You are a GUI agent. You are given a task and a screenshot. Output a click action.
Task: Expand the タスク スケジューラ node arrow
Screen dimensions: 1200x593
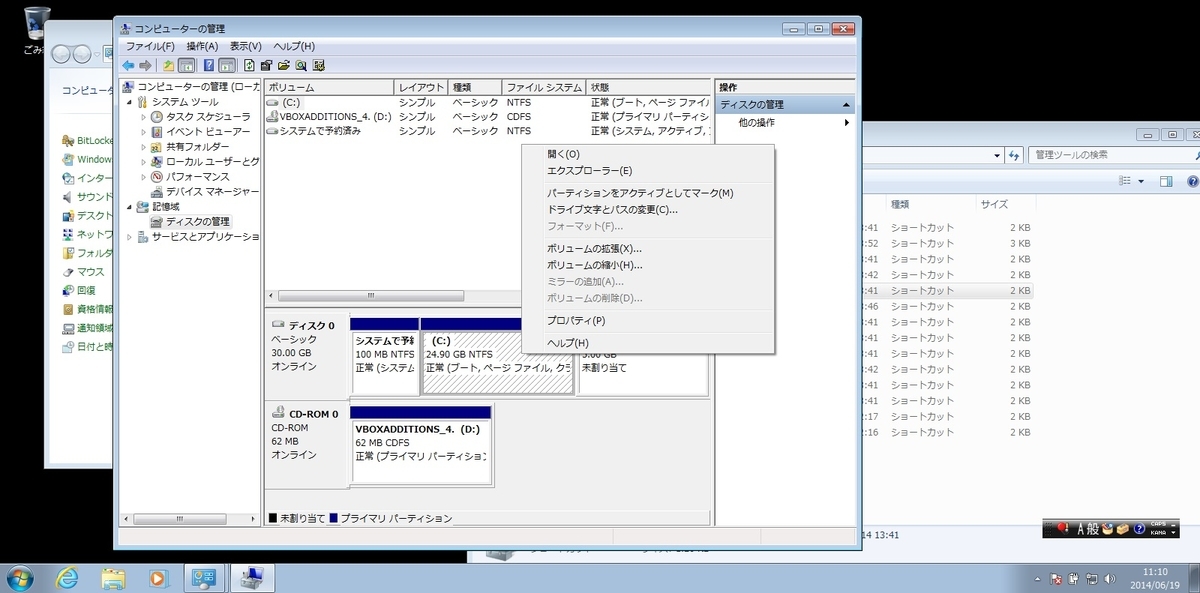(143, 117)
